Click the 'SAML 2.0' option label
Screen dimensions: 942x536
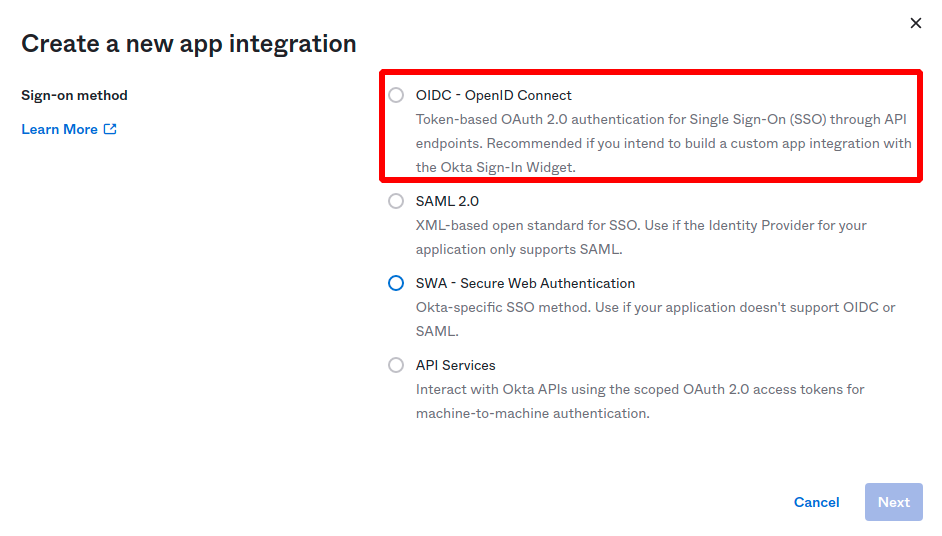pyautogui.click(x=447, y=201)
